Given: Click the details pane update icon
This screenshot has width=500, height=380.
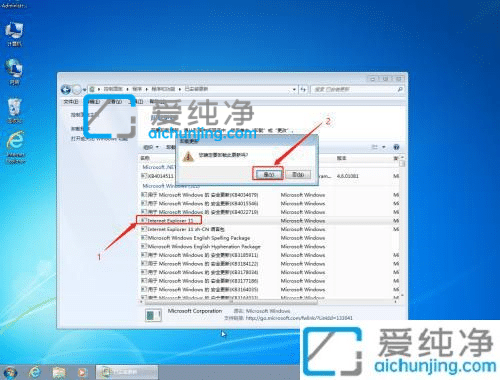Looking at the screenshot, I should pos(154,315).
